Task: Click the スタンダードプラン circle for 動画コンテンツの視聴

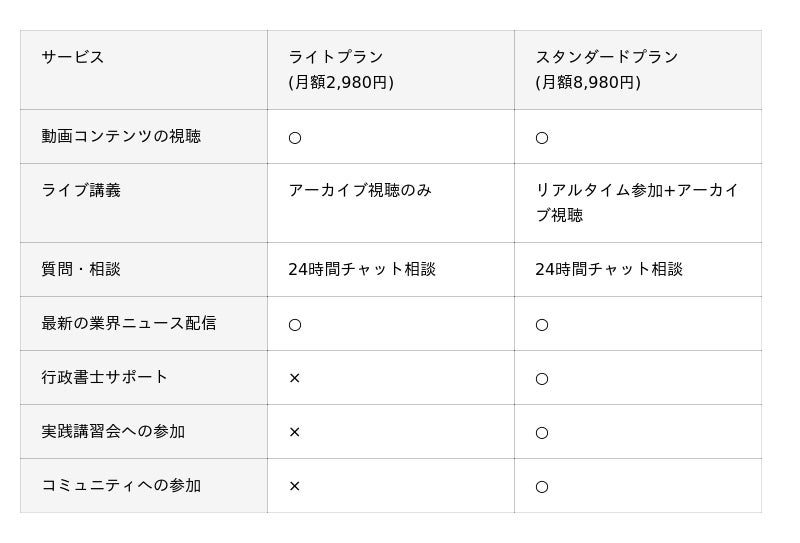Action: pyautogui.click(x=542, y=138)
